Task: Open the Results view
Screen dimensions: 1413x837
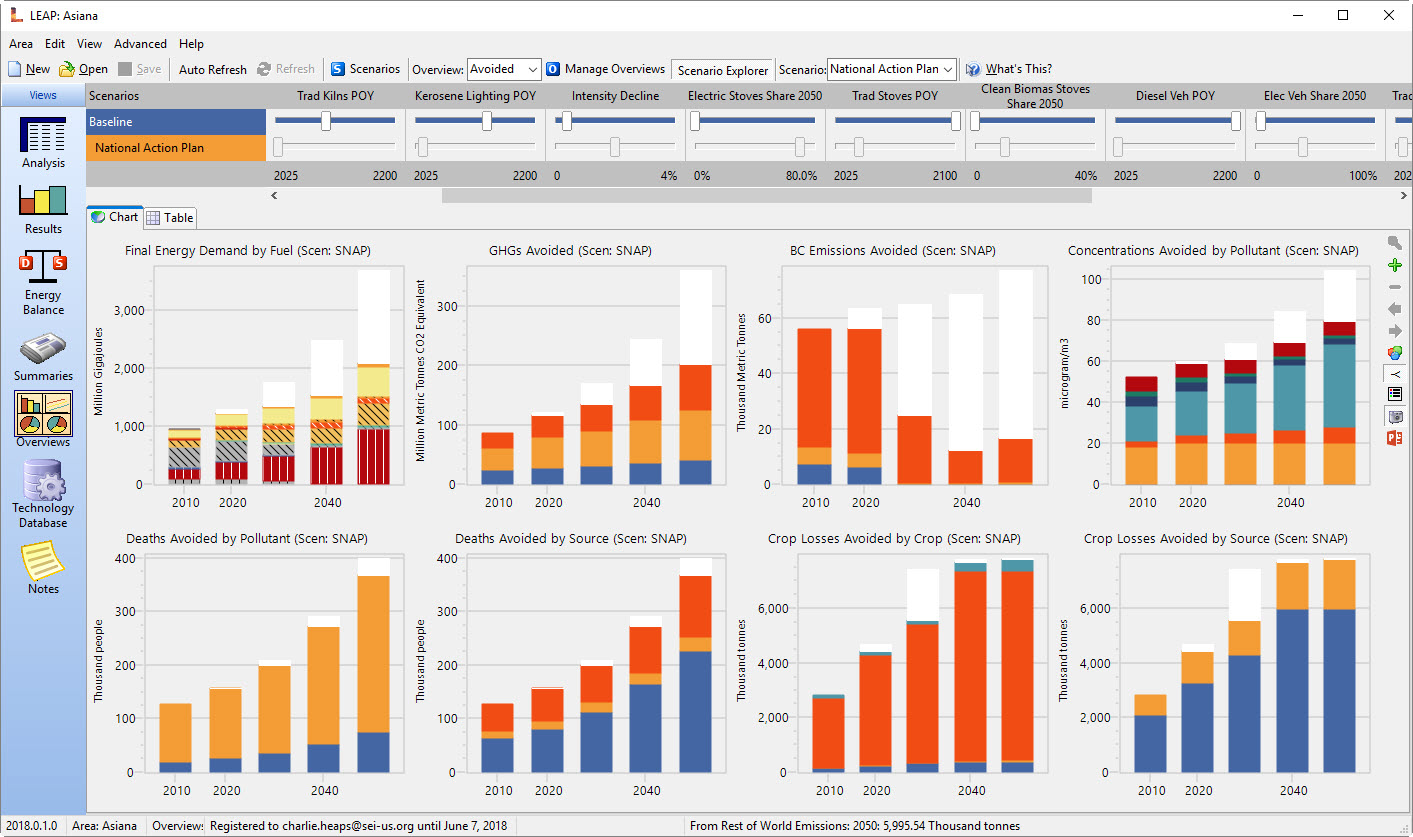Action: tap(43, 209)
